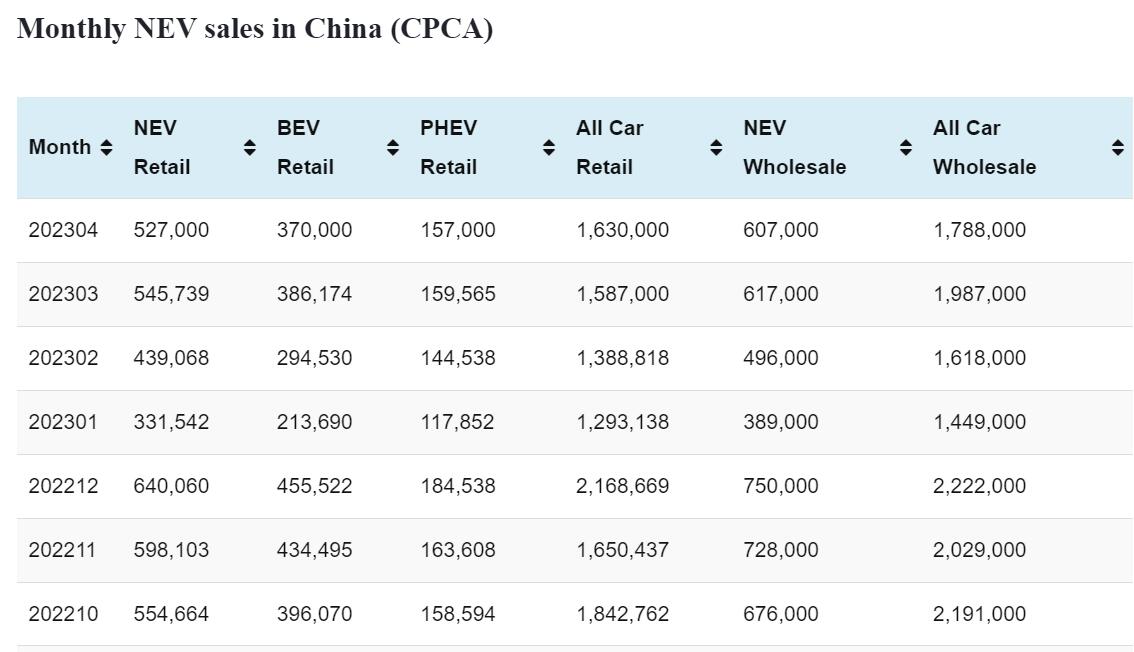The width and height of the screenshot is (1134, 652).
Task: Click the BEV Retail header label
Action: point(304,147)
